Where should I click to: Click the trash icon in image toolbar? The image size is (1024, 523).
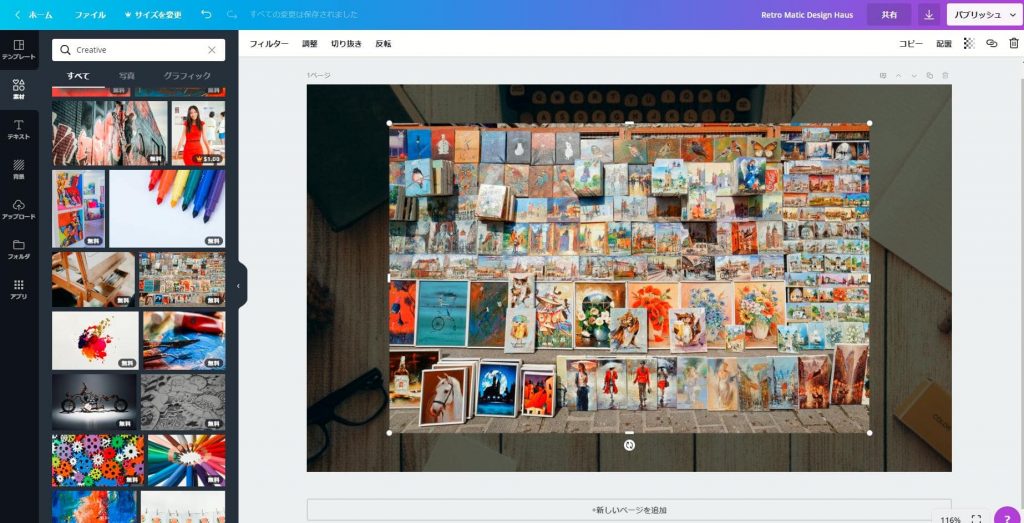[1014, 43]
